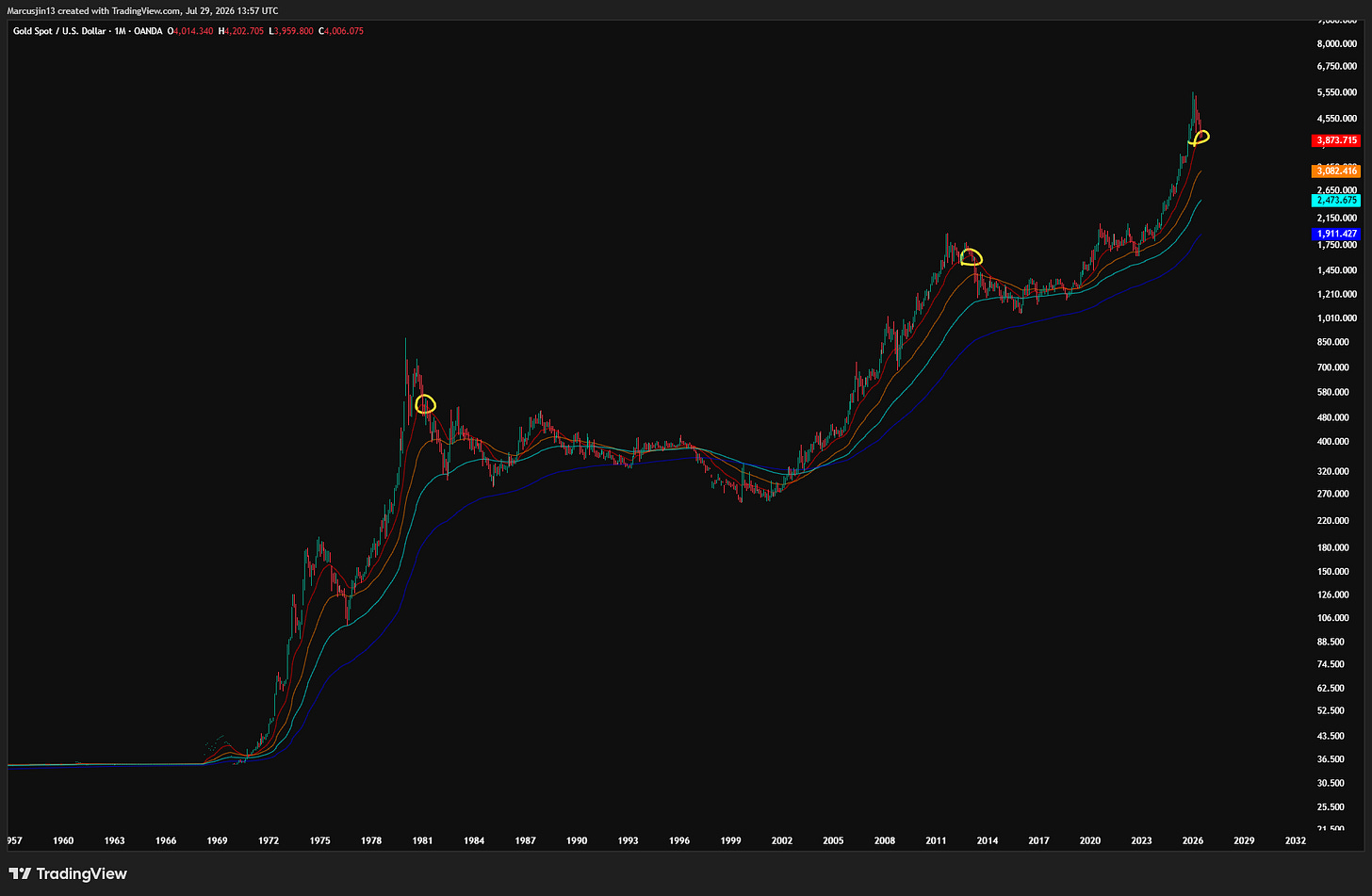Click the 1,010.000 price axis label
Image resolution: width=1372 pixels, height=896 pixels.
(1337, 318)
